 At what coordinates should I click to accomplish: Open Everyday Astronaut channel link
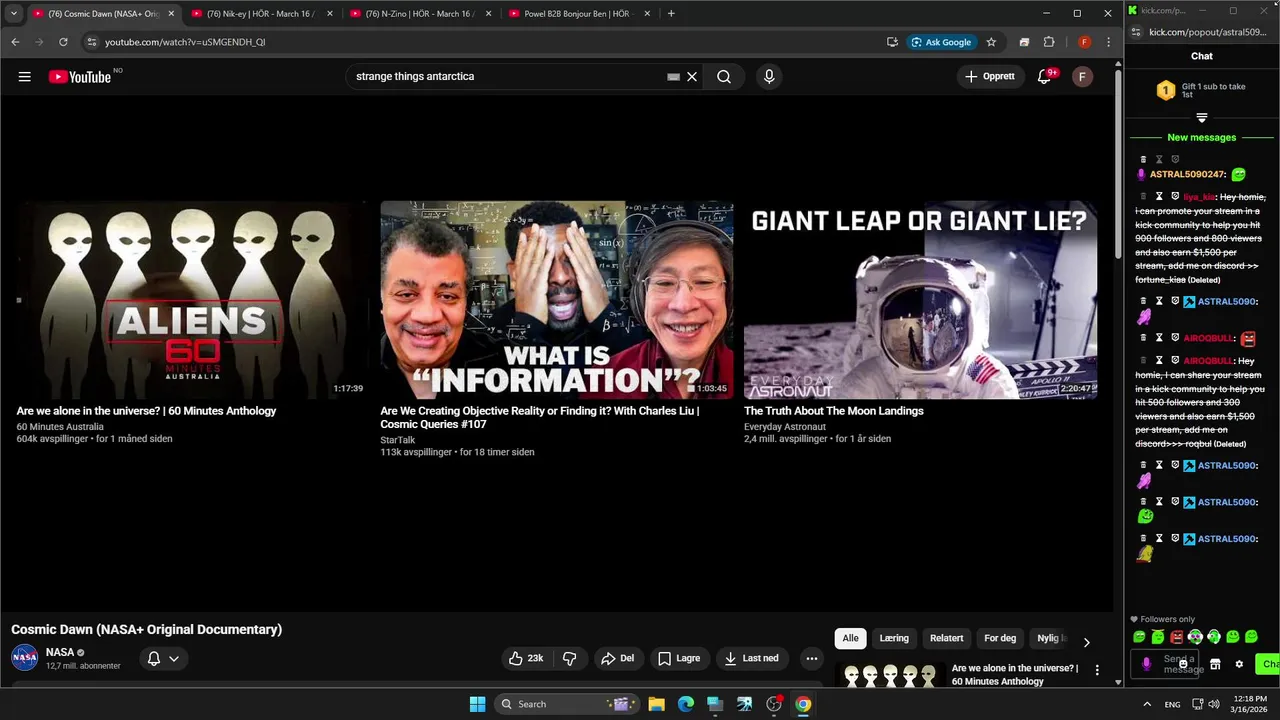(785, 427)
